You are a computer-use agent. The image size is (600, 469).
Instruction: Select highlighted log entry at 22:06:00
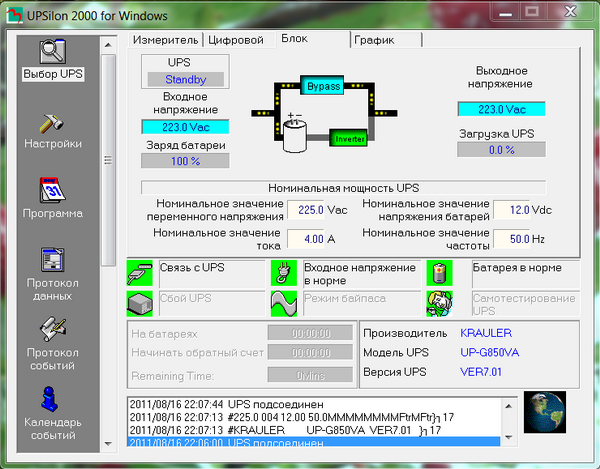pyautogui.click(x=314, y=442)
